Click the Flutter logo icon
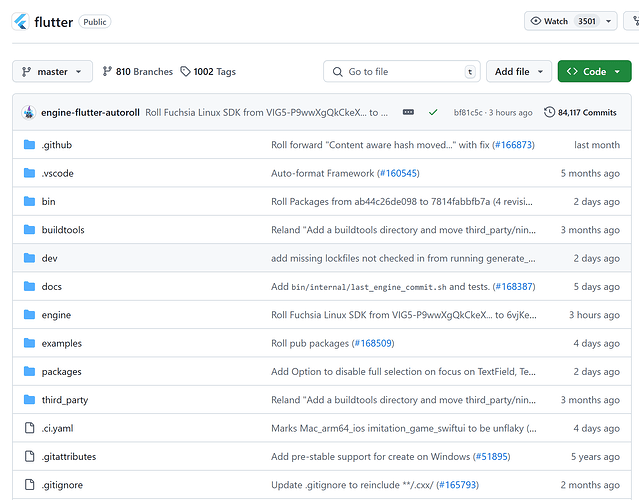Viewport: 639px width, 500px height. [20, 21]
